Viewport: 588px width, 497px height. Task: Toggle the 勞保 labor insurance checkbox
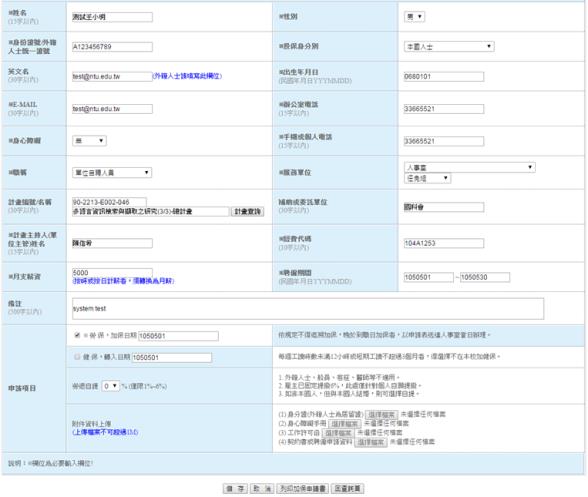pos(77,335)
